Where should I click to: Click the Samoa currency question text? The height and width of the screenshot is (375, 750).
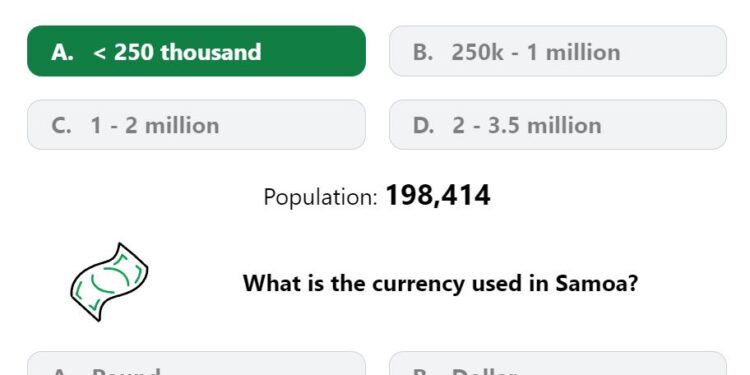[441, 283]
